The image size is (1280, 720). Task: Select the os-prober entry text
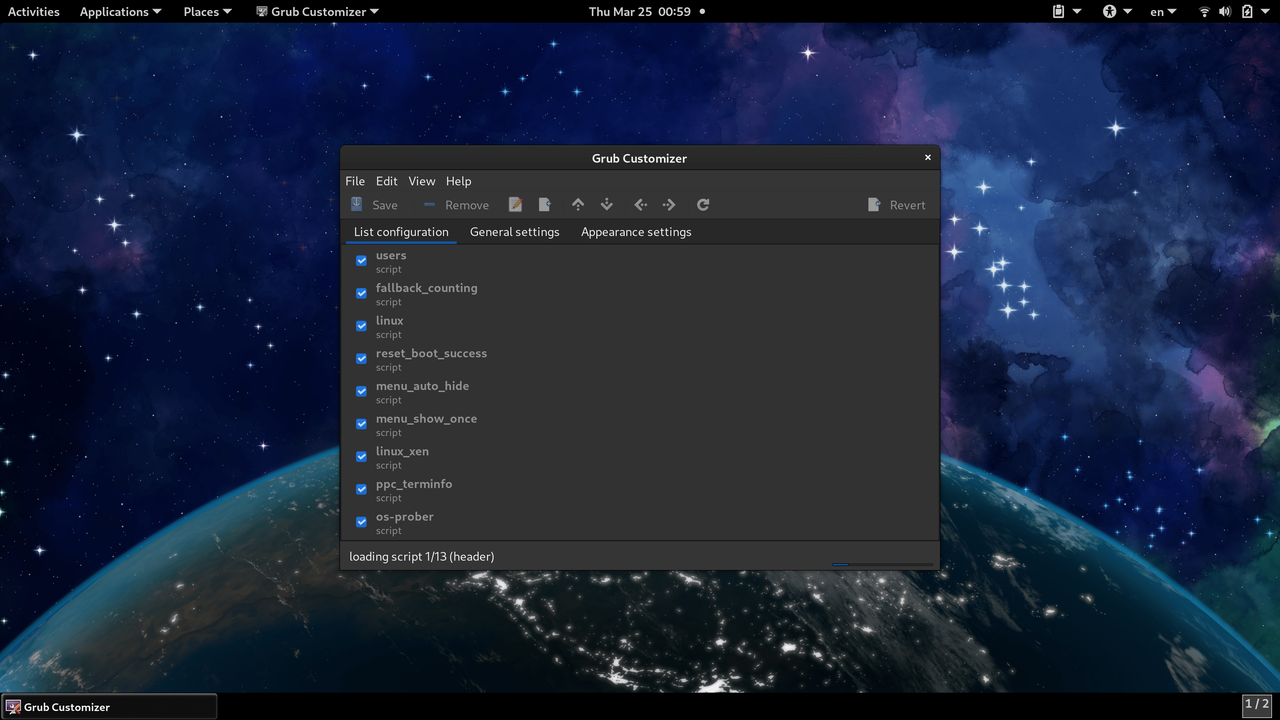[405, 517]
